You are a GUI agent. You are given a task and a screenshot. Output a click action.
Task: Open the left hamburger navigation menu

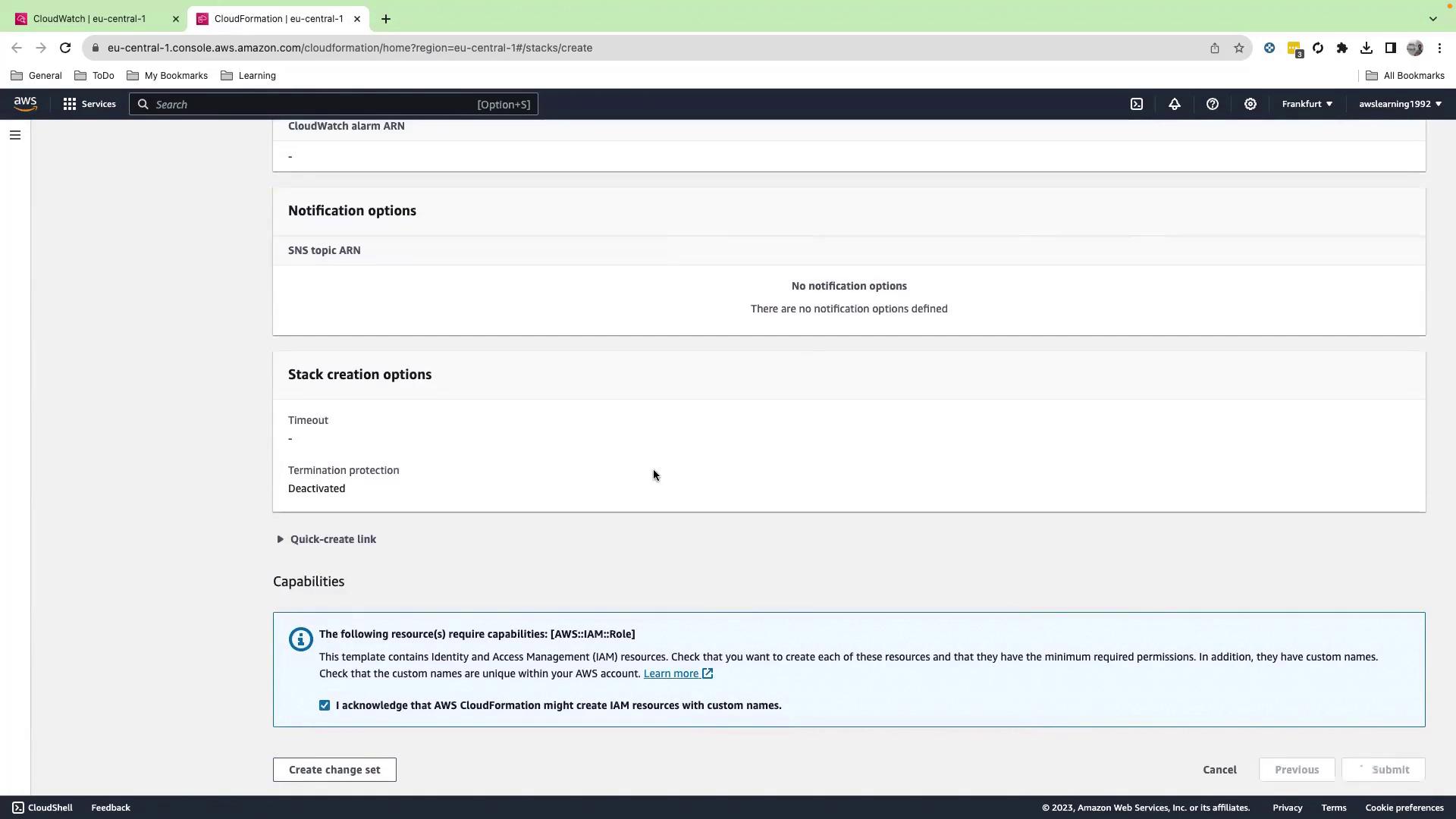coord(15,135)
